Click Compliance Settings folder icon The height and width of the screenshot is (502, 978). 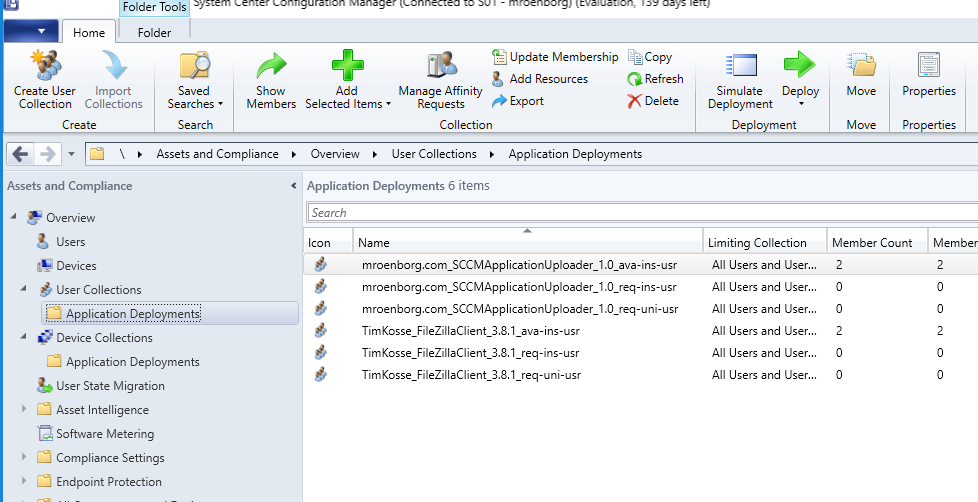tap(44, 457)
